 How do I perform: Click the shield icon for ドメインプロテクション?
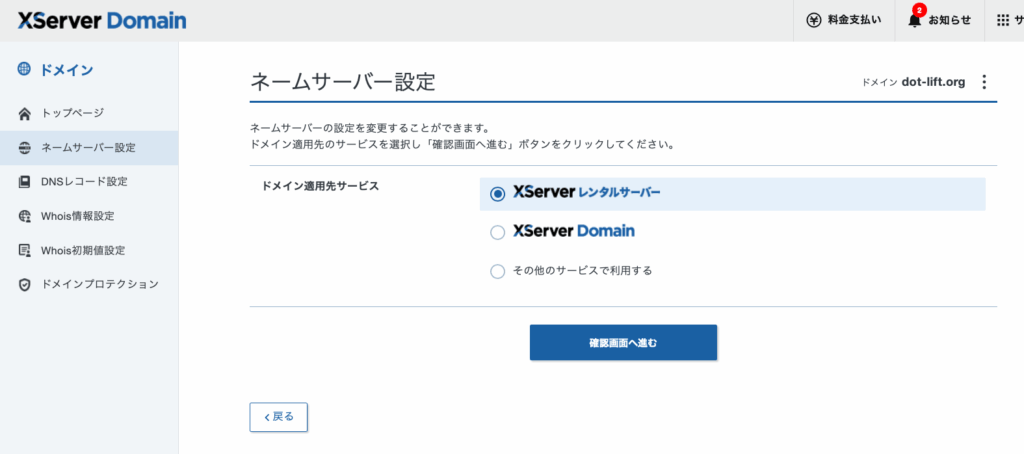(25, 285)
